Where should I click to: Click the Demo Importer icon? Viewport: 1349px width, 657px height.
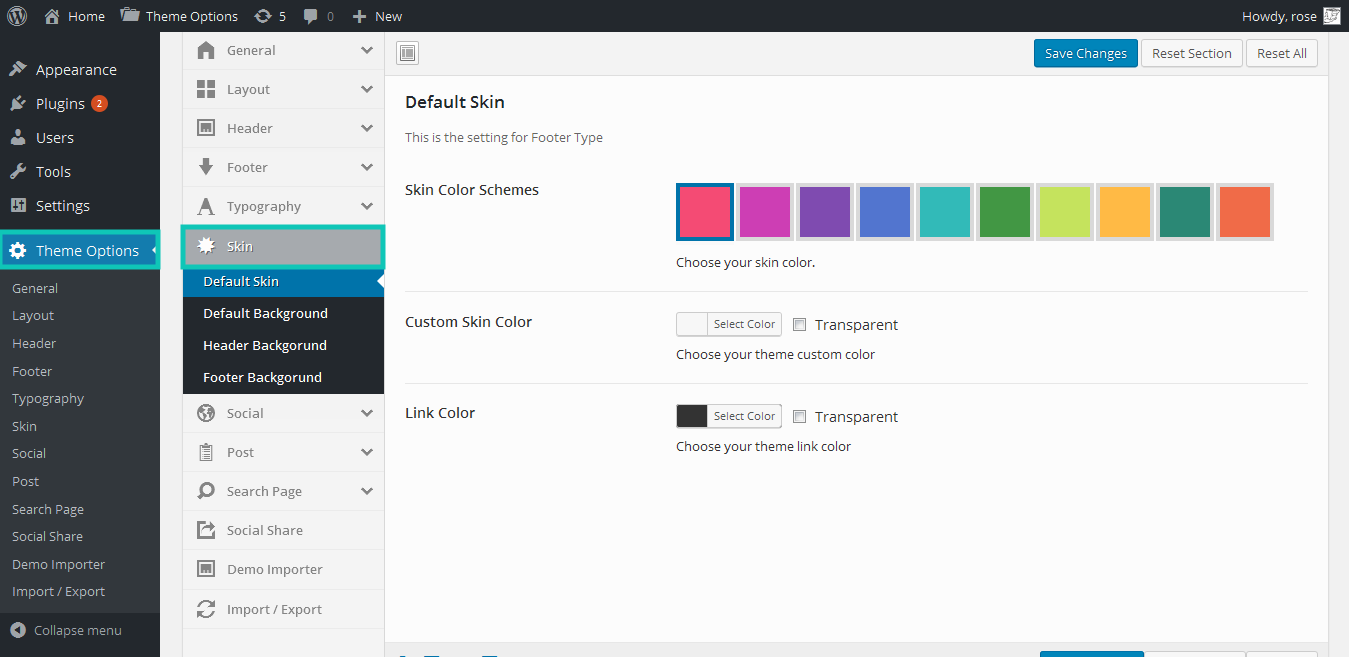[x=206, y=569]
